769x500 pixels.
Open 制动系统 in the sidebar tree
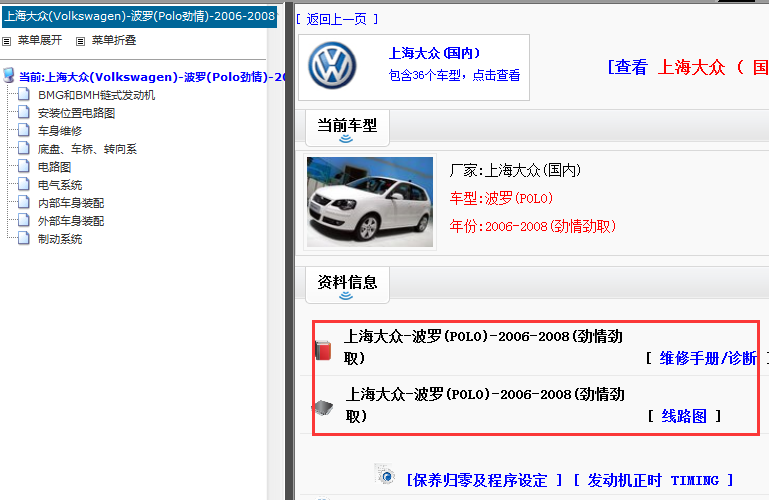(x=60, y=239)
